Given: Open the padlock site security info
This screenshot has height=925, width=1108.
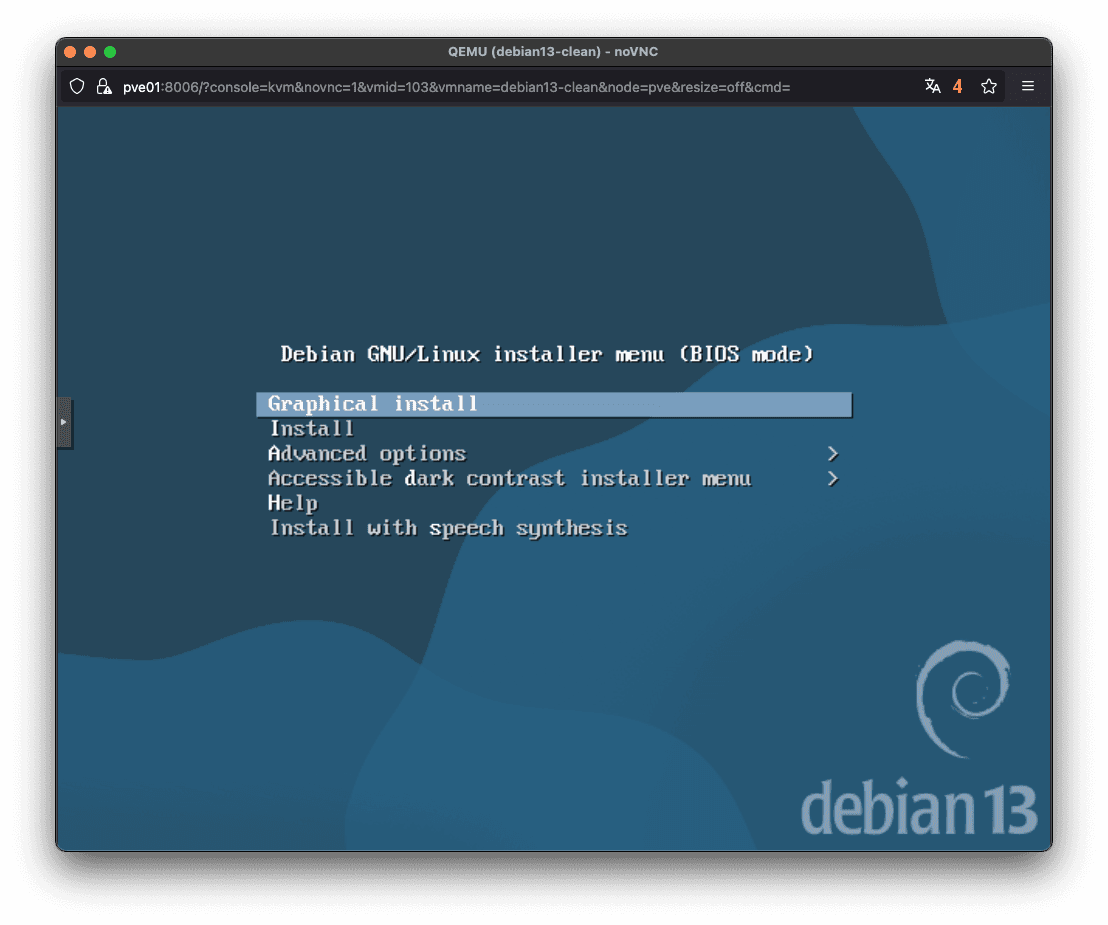Looking at the screenshot, I should tap(104, 86).
